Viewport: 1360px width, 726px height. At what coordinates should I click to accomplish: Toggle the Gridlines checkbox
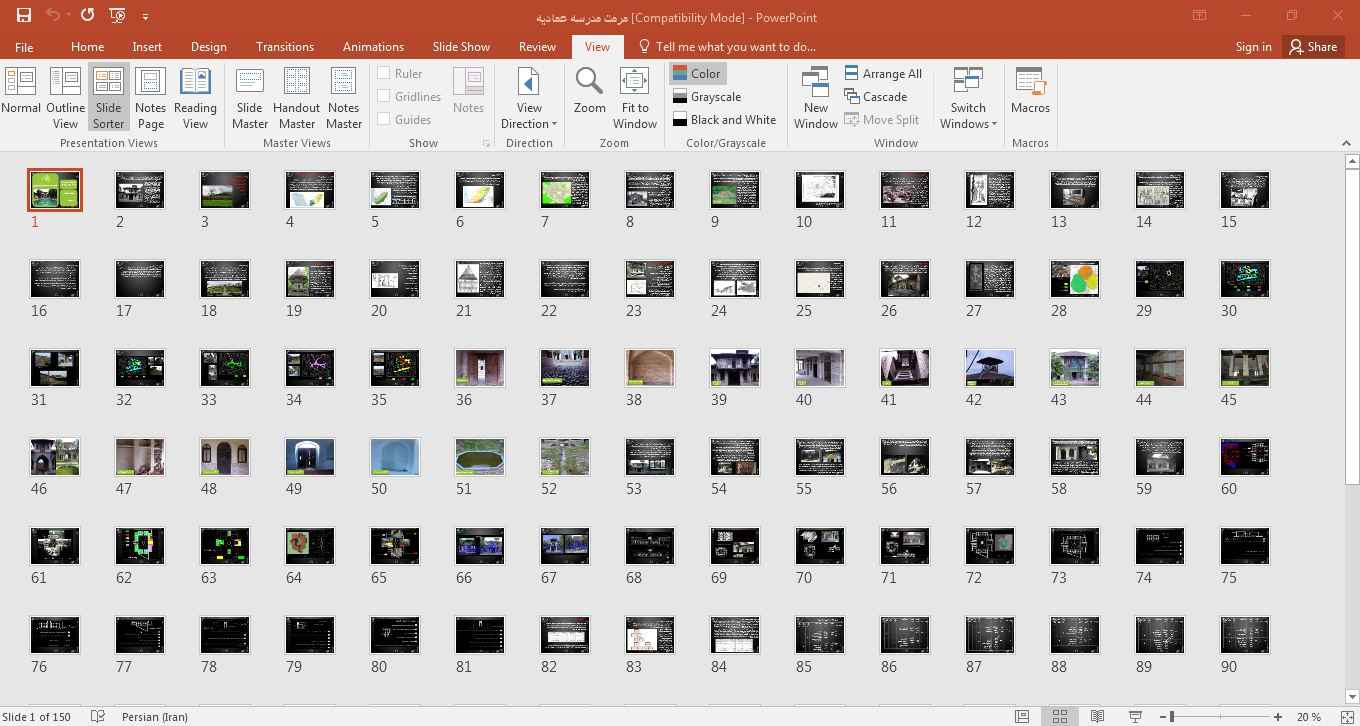[x=384, y=96]
